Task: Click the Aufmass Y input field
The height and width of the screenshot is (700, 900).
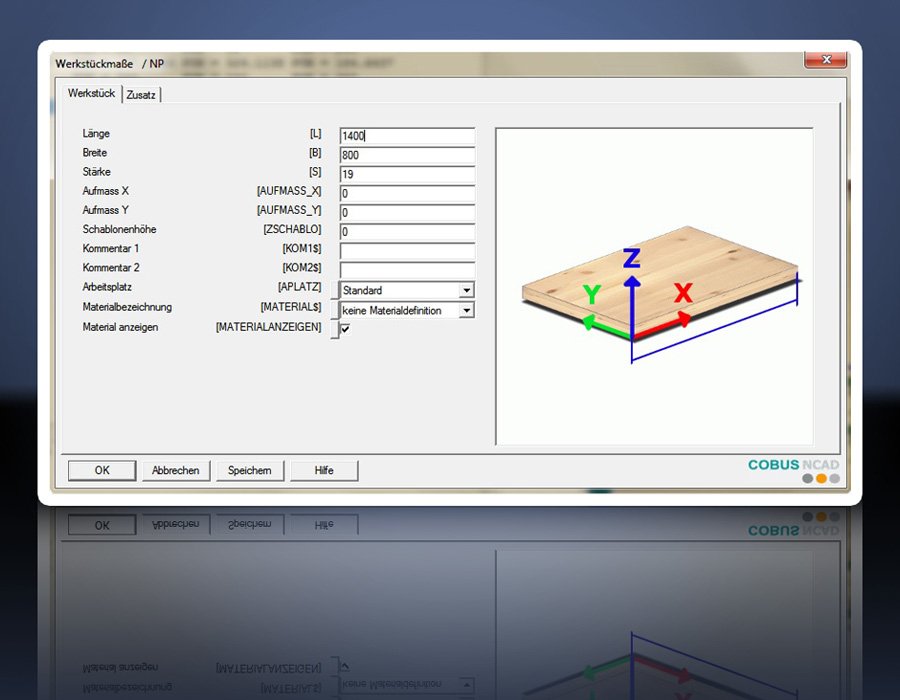Action: [x=407, y=212]
